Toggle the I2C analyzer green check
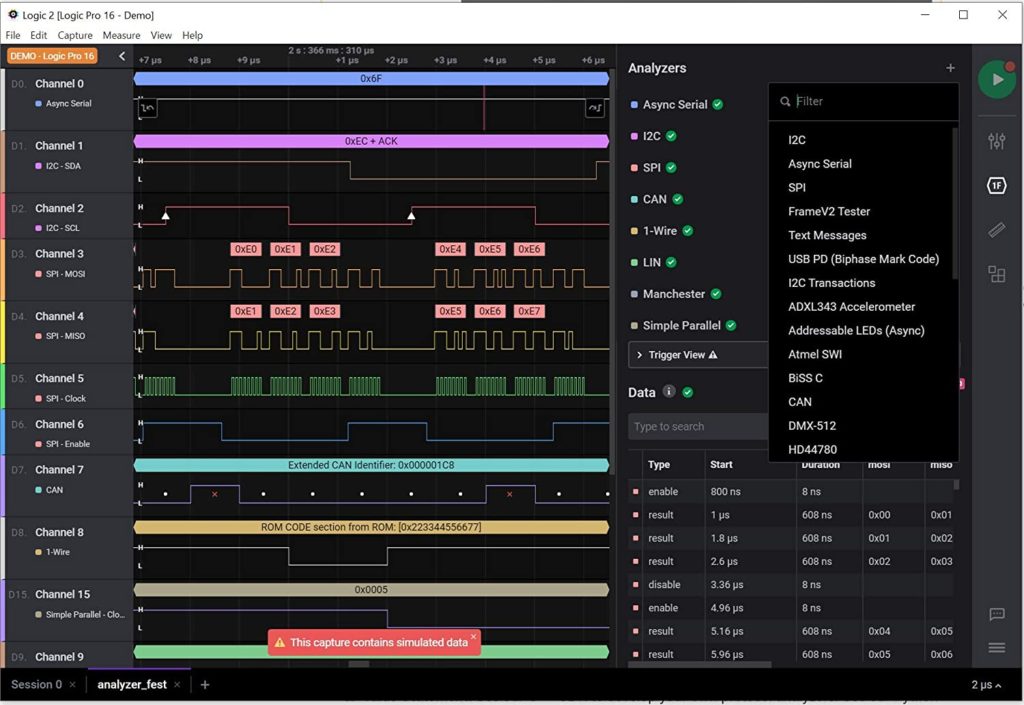 point(671,136)
